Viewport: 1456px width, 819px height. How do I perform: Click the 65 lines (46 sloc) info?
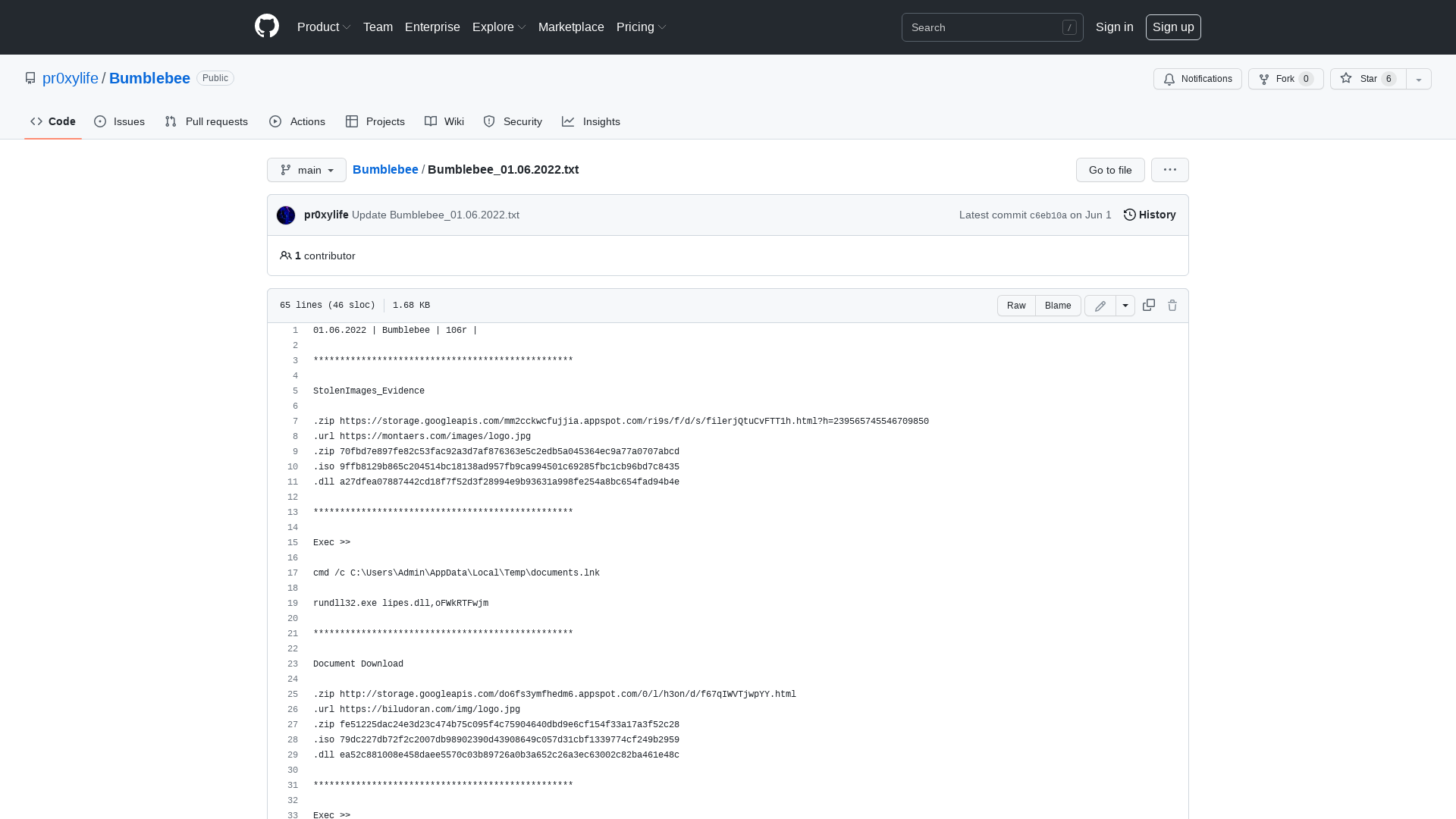coord(328,306)
